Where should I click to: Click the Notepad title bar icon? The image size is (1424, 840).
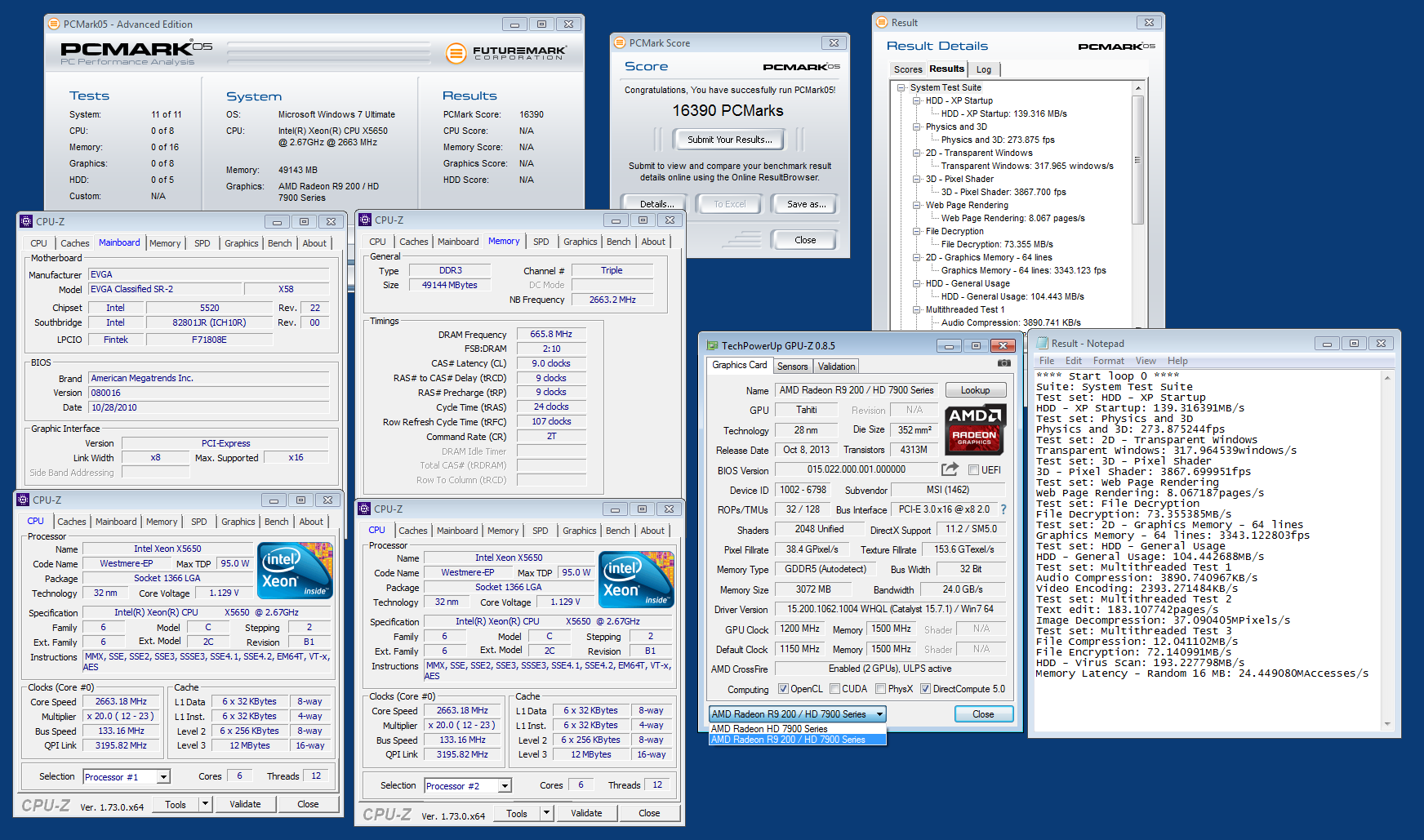pyautogui.click(x=1042, y=344)
